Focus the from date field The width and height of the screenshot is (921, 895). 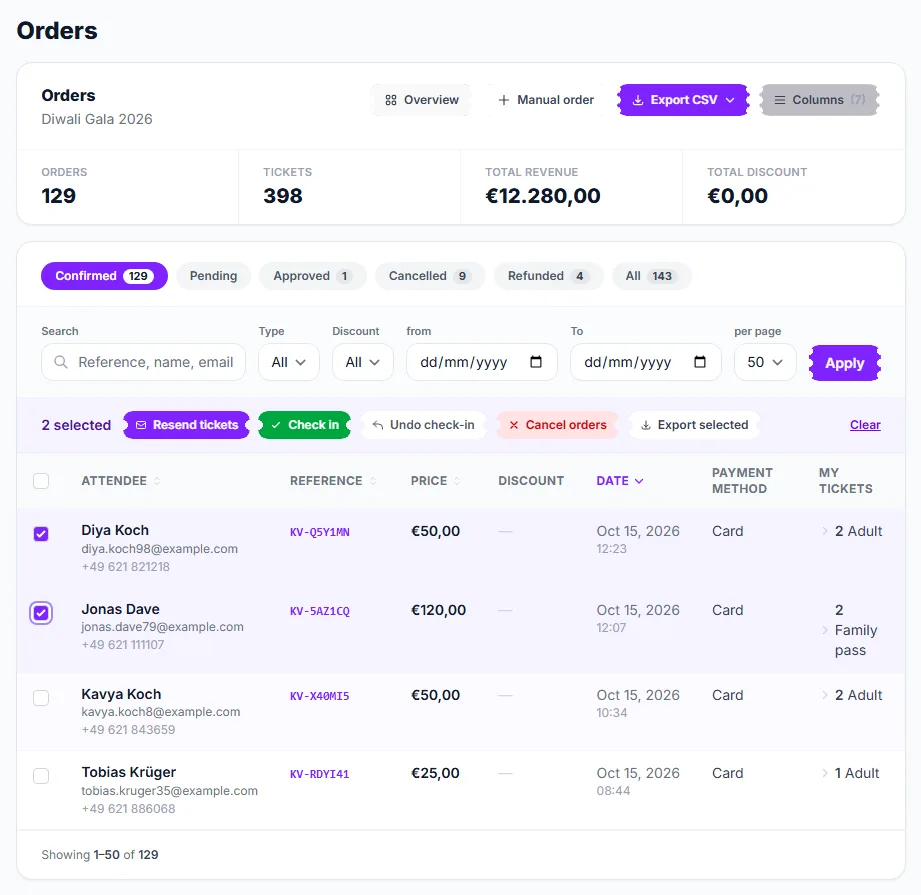(482, 362)
